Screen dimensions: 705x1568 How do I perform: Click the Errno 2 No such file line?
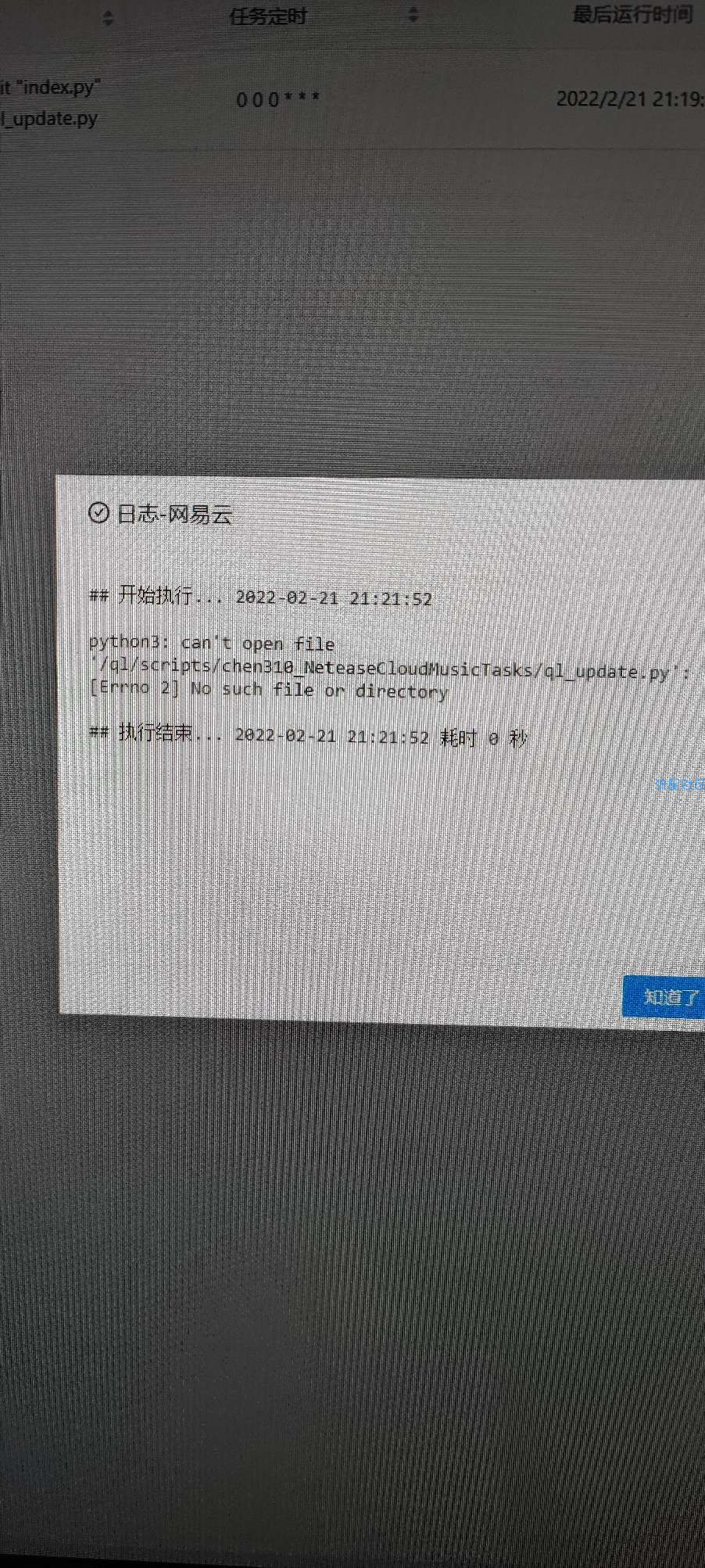(x=268, y=690)
